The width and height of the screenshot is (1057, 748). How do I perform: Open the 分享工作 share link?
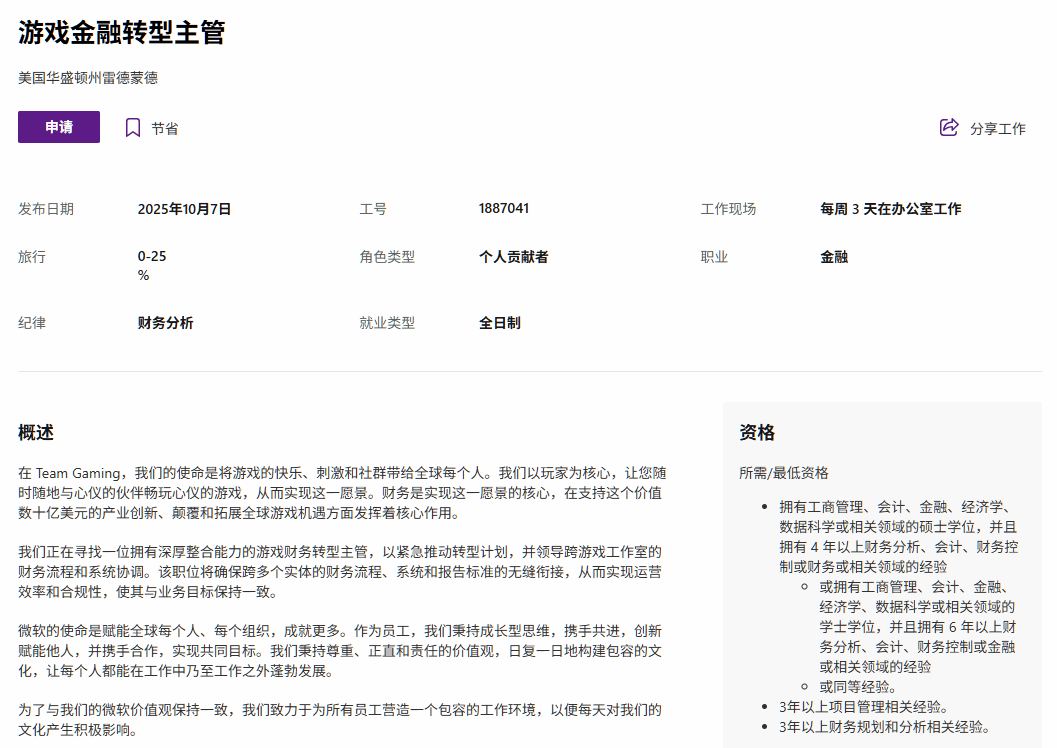pyautogui.click(x=997, y=129)
